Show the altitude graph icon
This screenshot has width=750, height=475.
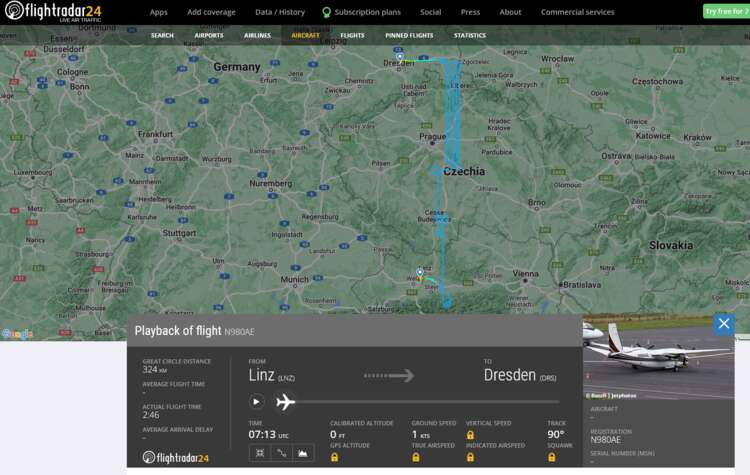click(303, 453)
